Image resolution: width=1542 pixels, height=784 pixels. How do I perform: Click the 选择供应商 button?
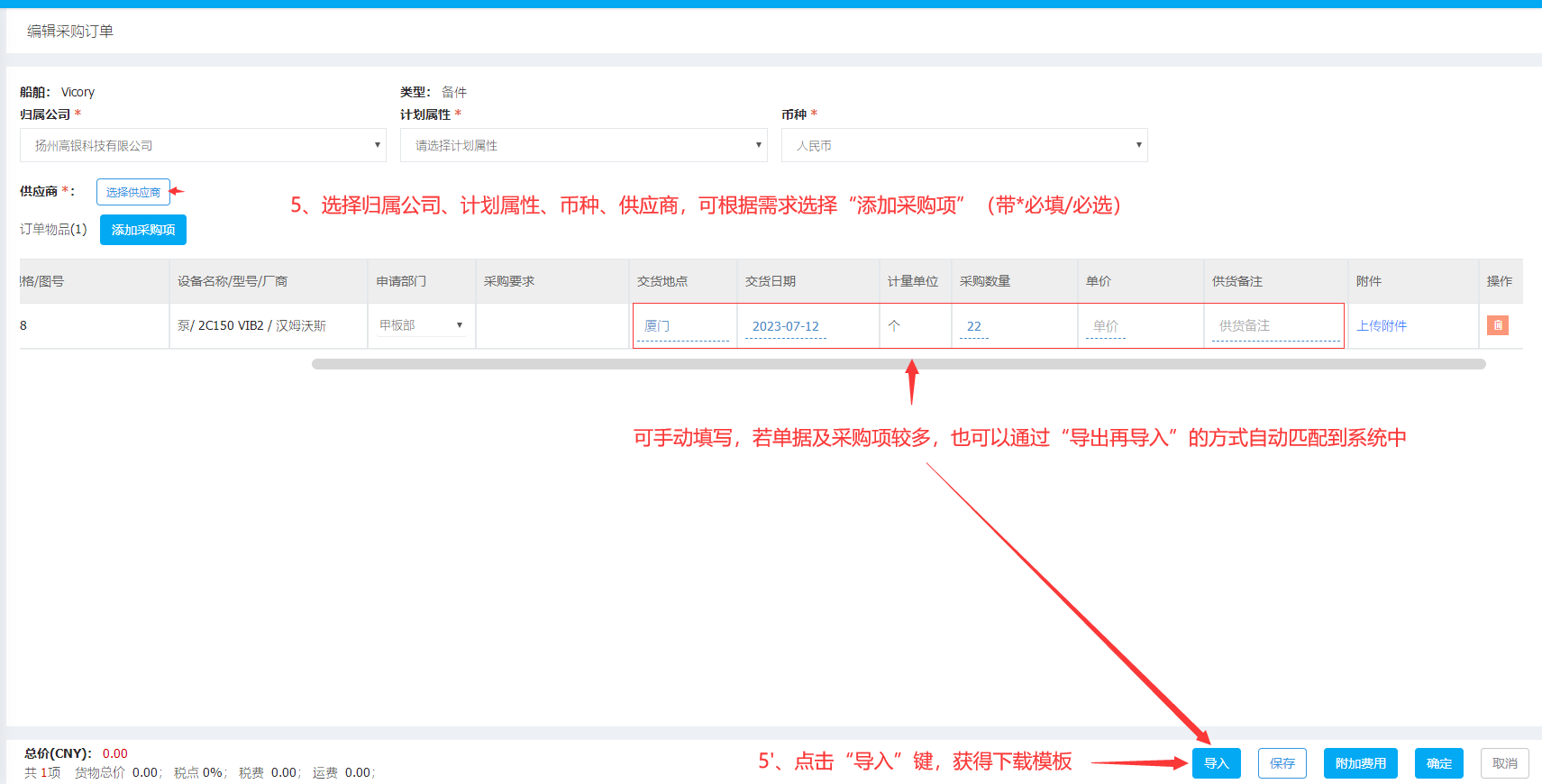(x=133, y=192)
